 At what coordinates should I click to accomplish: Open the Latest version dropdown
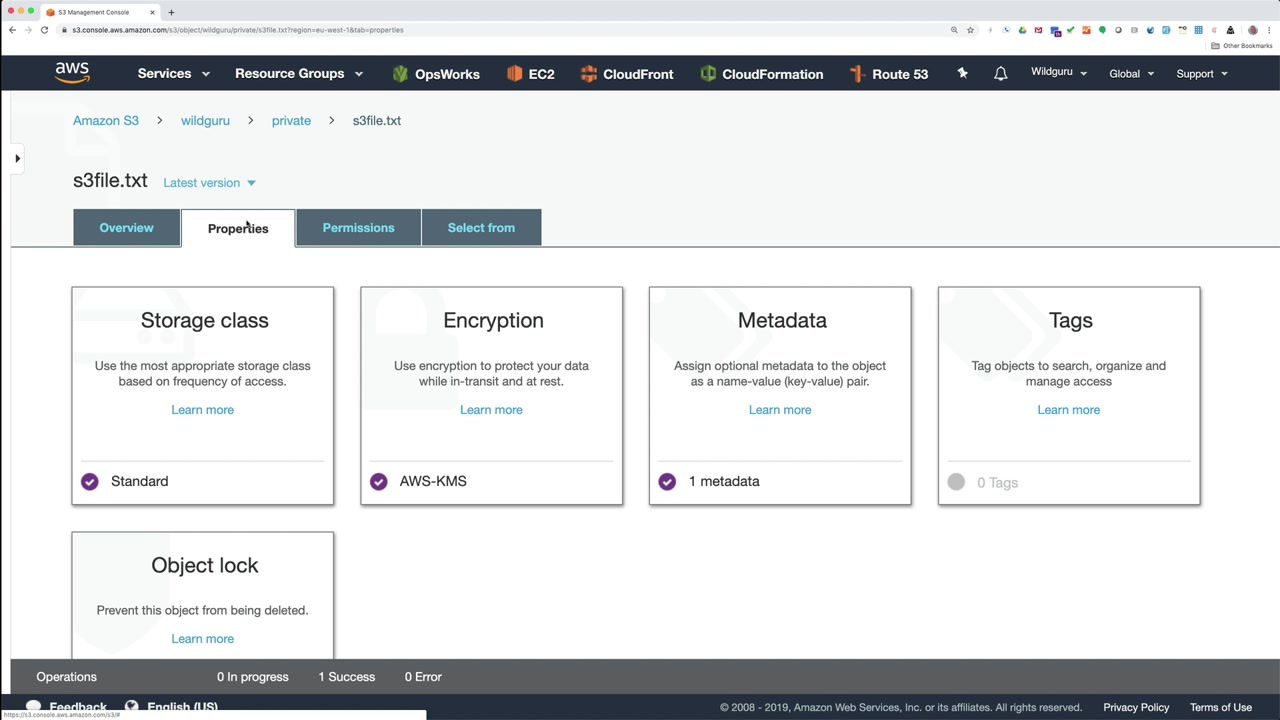209,183
